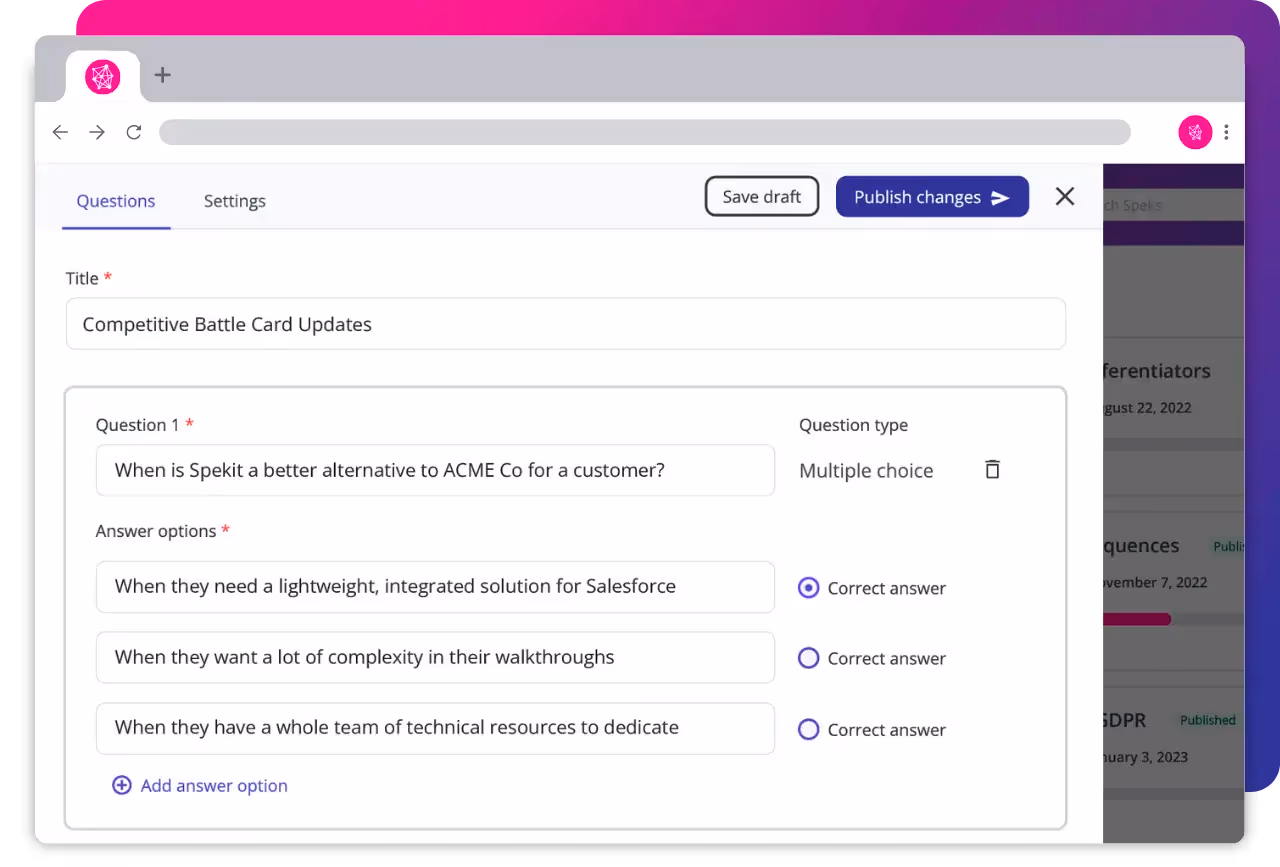Click the August 22, 2022 date text
The height and width of the screenshot is (867, 1280).
(x=1148, y=408)
